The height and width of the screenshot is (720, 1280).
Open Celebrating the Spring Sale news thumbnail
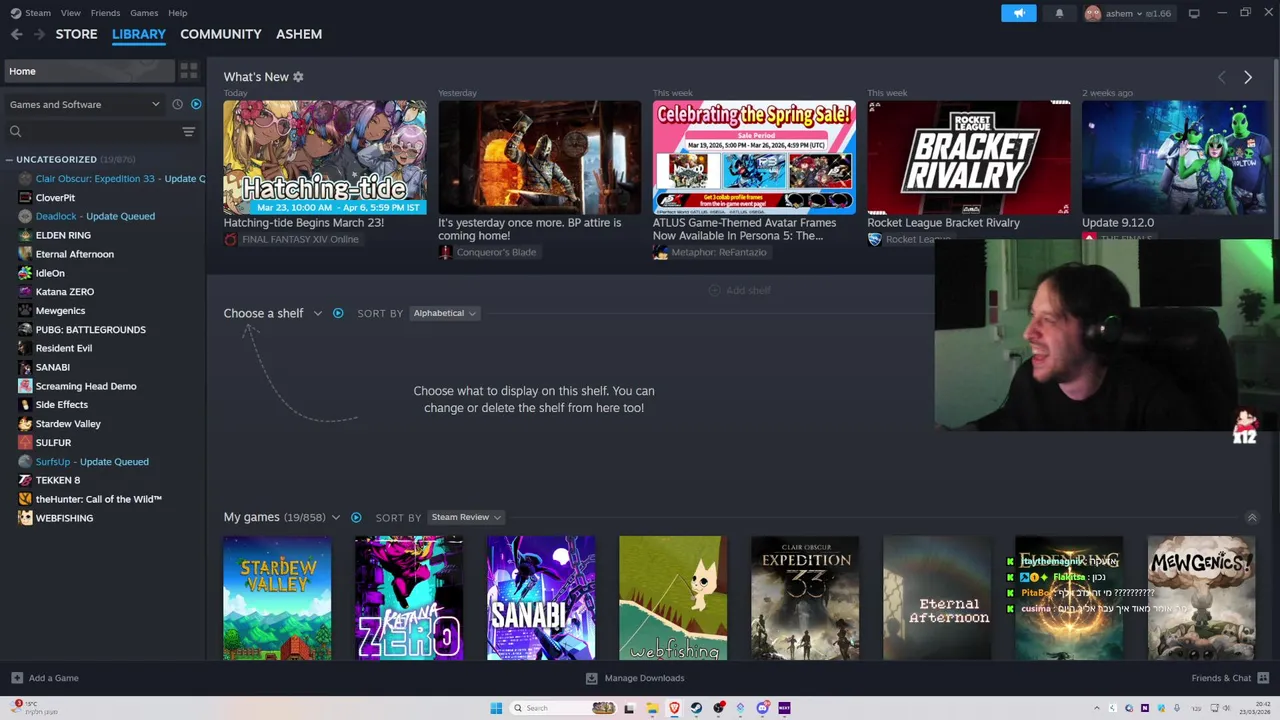click(754, 157)
